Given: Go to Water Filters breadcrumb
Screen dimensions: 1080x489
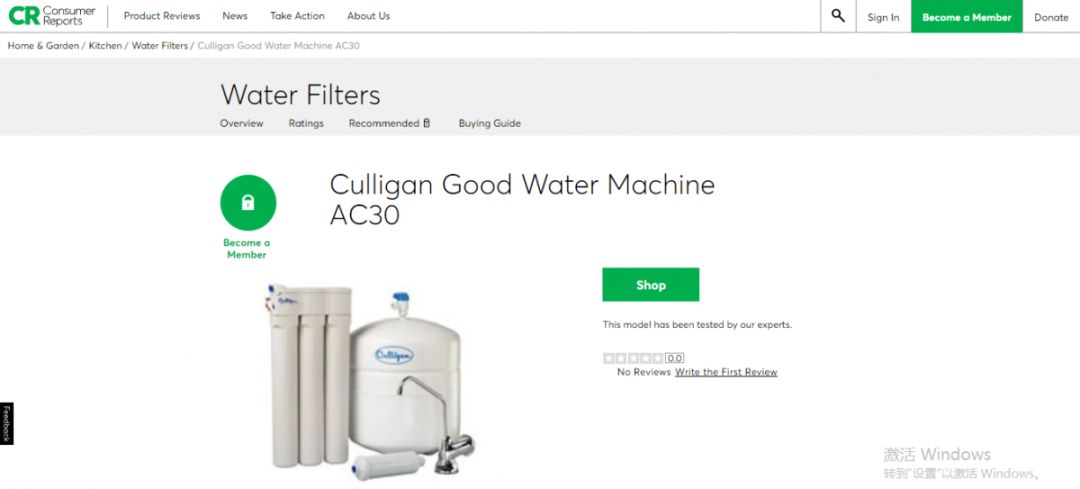Looking at the screenshot, I should pyautogui.click(x=160, y=45).
